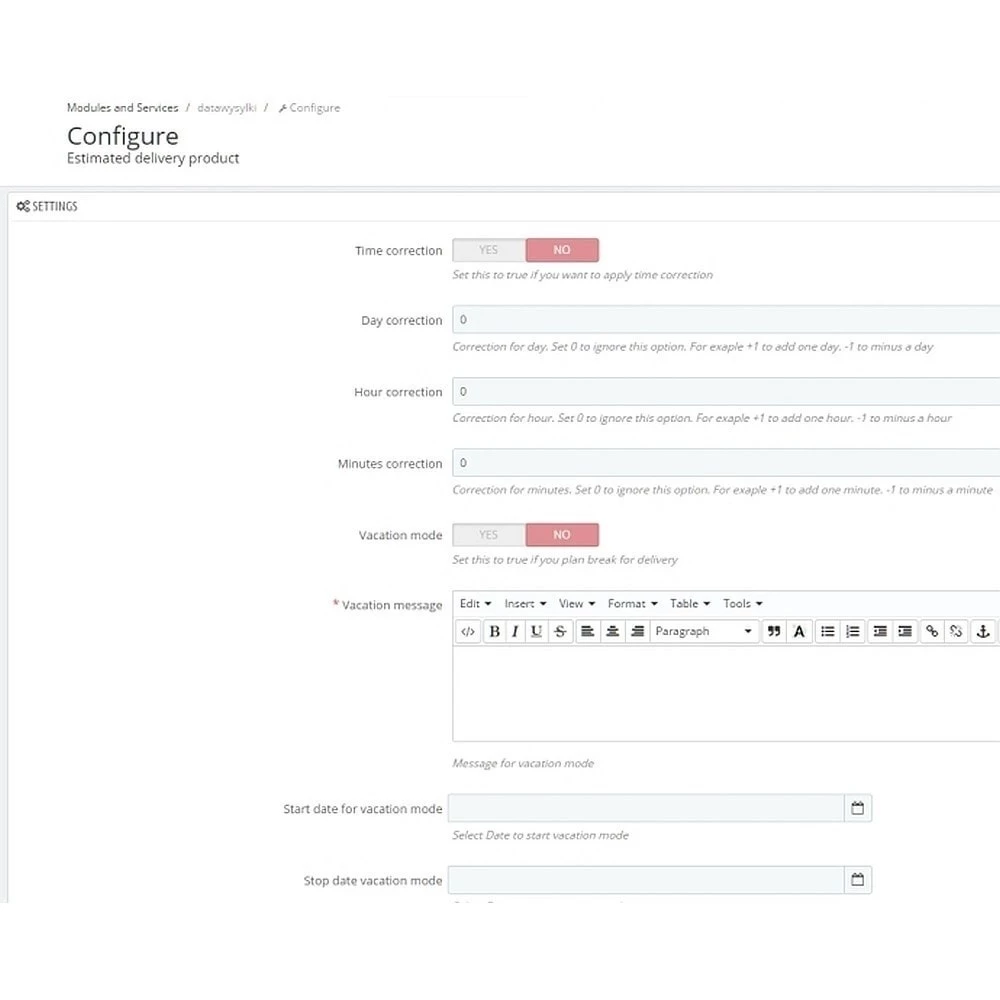Open the Paragraph format dropdown
Screen dimensions: 1000x1000
coord(704,631)
